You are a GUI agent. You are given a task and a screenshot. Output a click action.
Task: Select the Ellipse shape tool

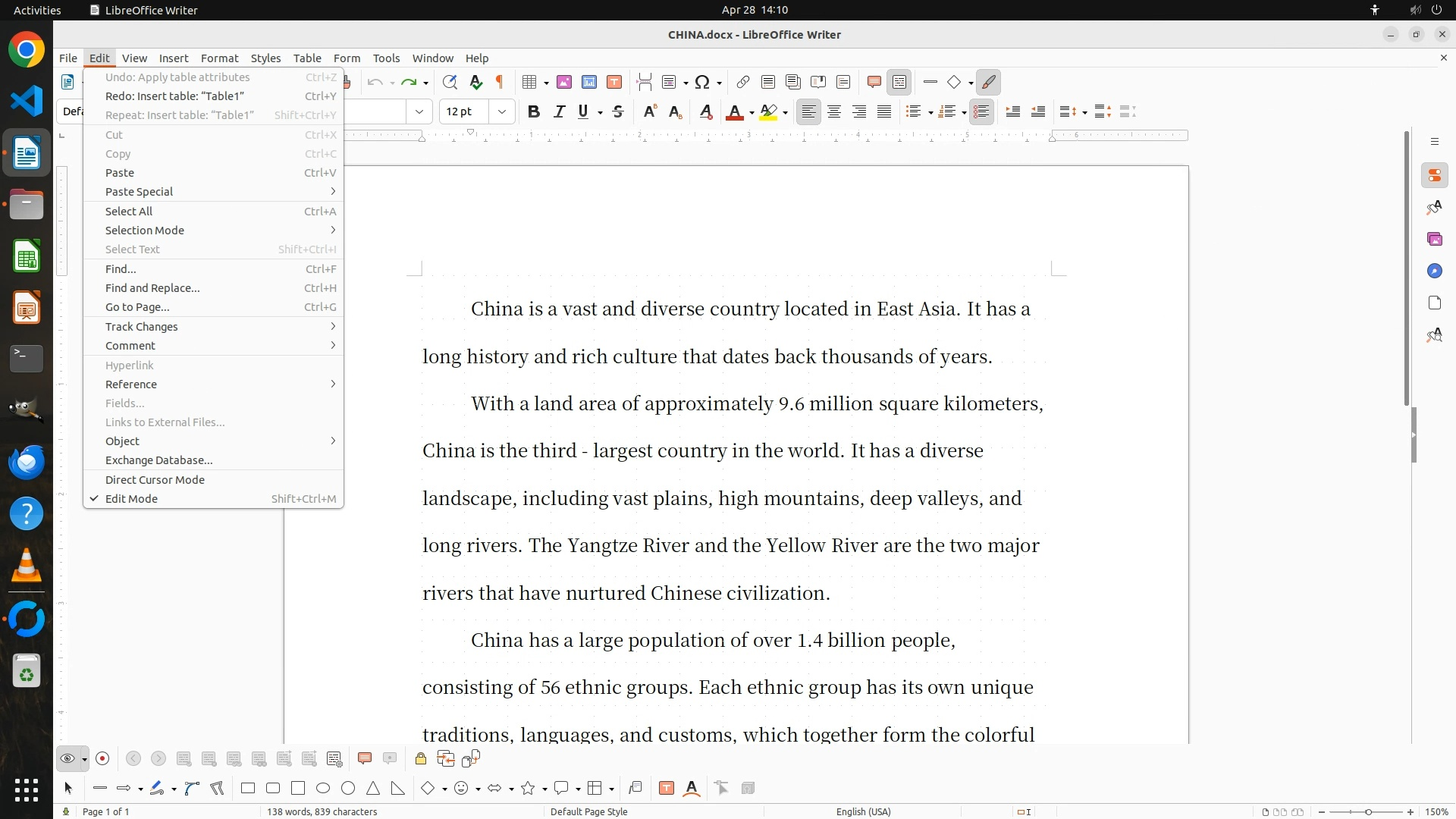323,789
